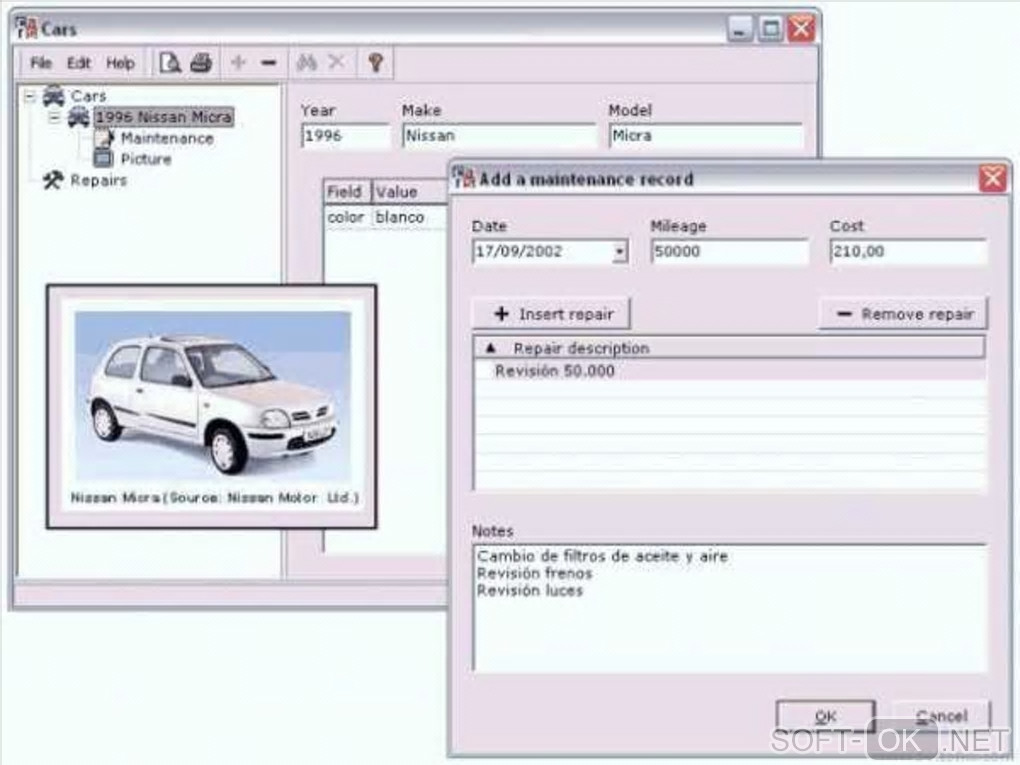Viewport: 1020px width, 765px height.
Task: Click the Make field containing Nissan
Action: click(x=499, y=136)
